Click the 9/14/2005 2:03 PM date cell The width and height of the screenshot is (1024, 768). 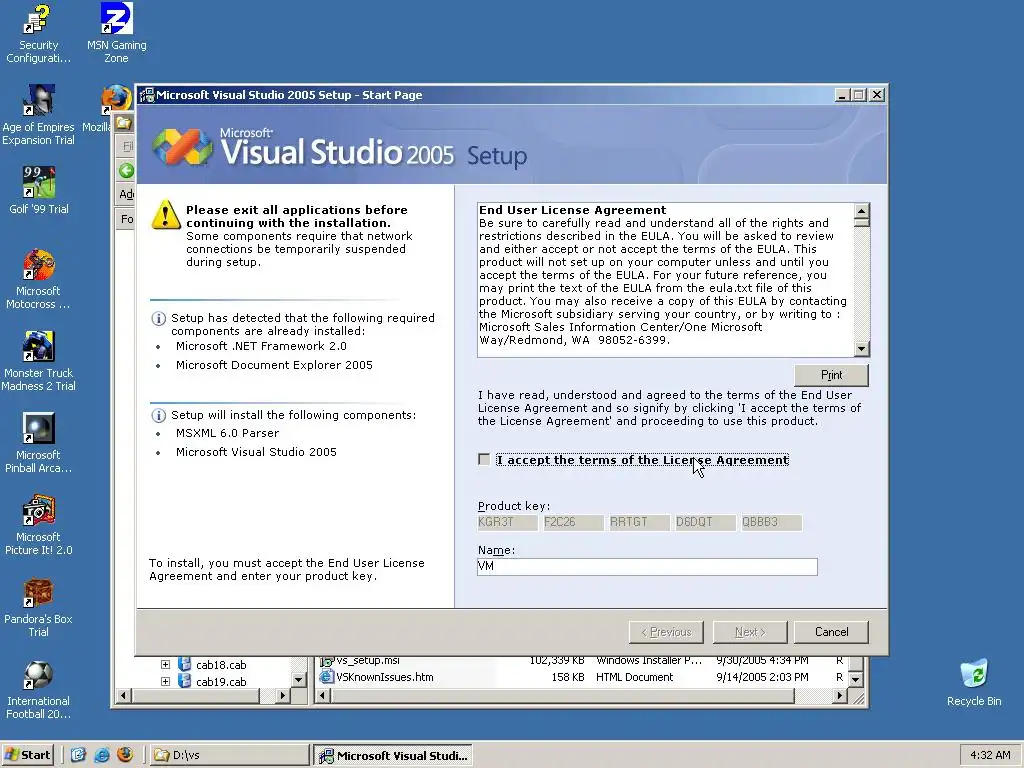click(762, 677)
